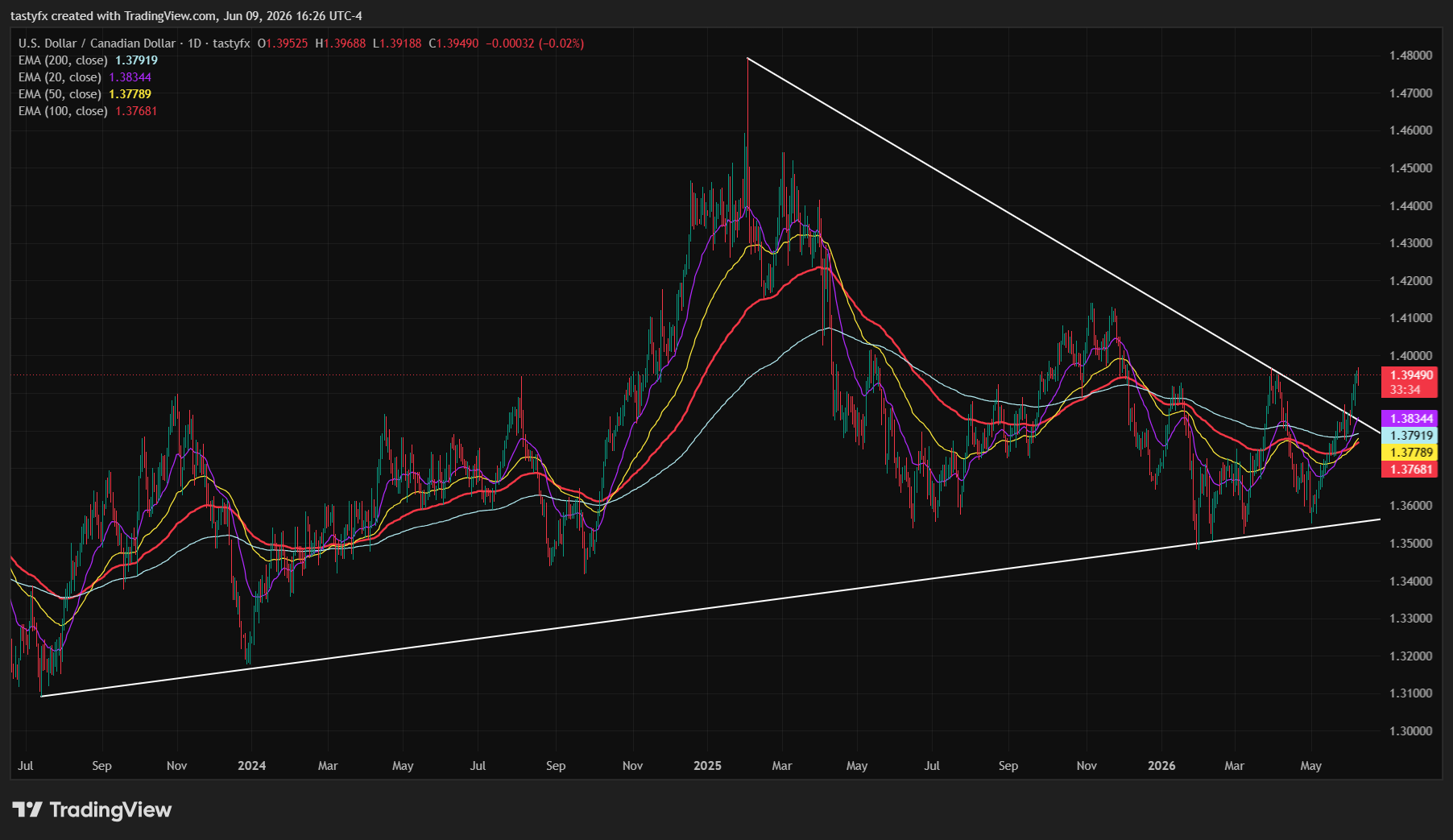Click the 1.32000 price scale label
Viewport: 1453px width, 840px height.
1411,656
